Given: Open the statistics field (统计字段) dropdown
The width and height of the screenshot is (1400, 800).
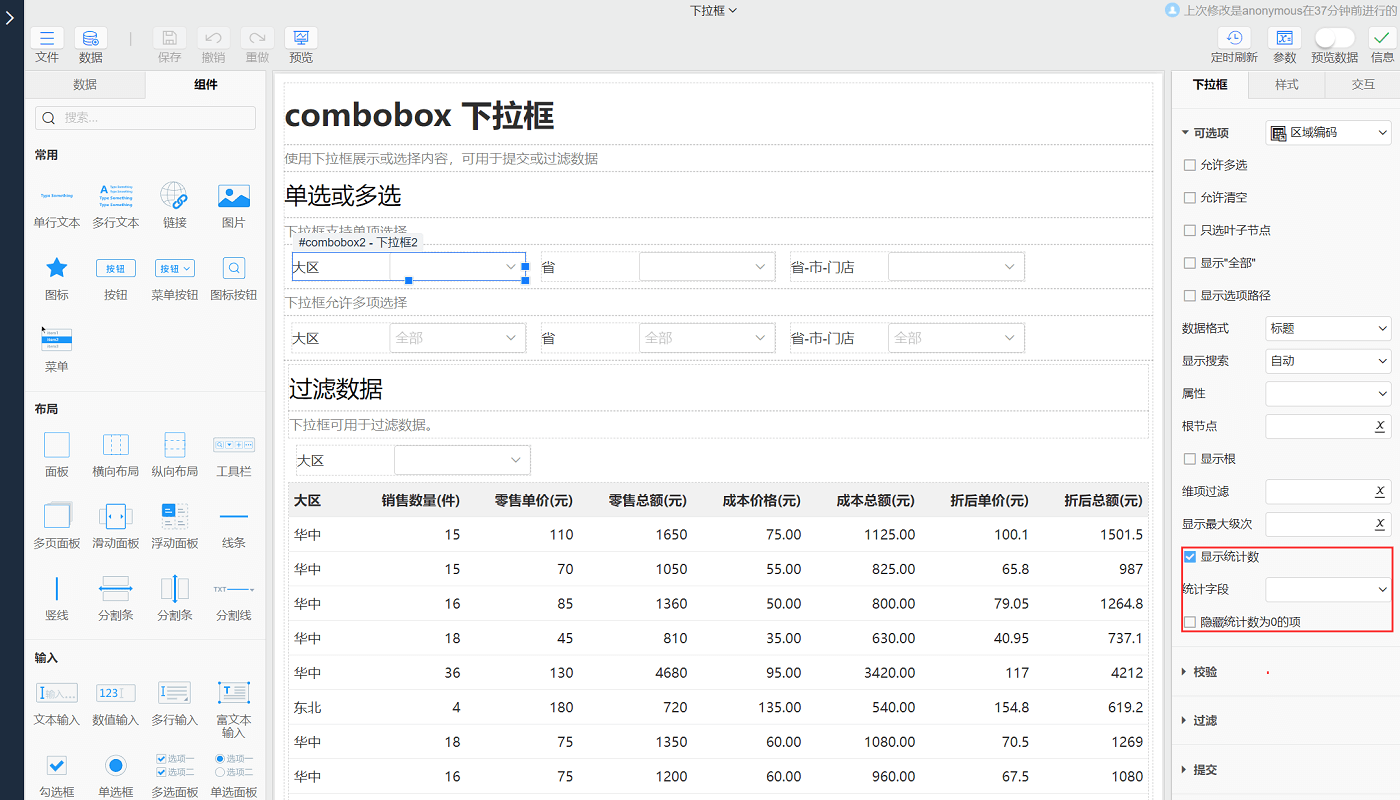Looking at the screenshot, I should tap(1327, 590).
